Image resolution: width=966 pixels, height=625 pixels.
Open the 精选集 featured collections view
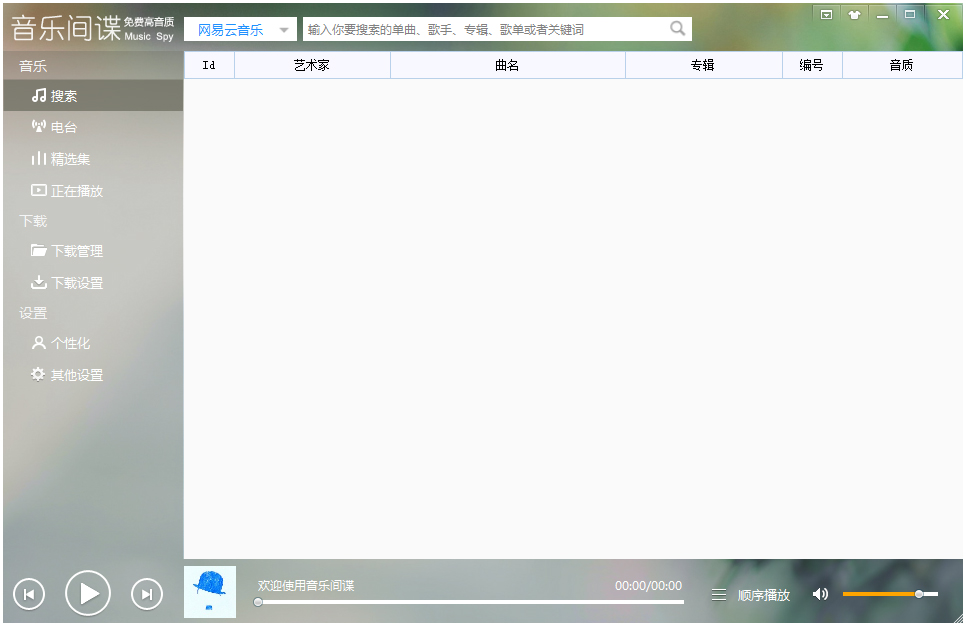coord(65,158)
